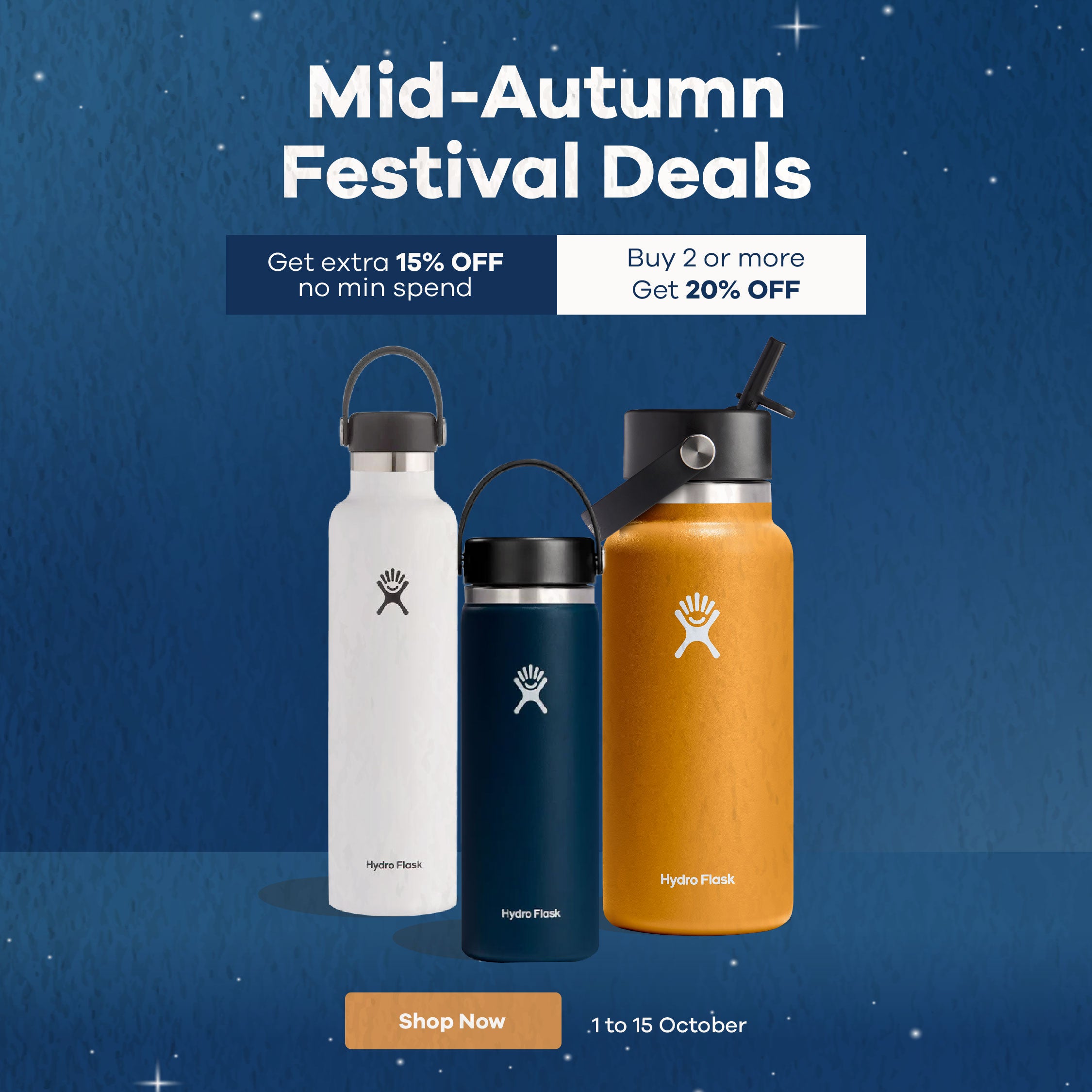Click the logo icon on white bottle

pyautogui.click(x=392, y=592)
